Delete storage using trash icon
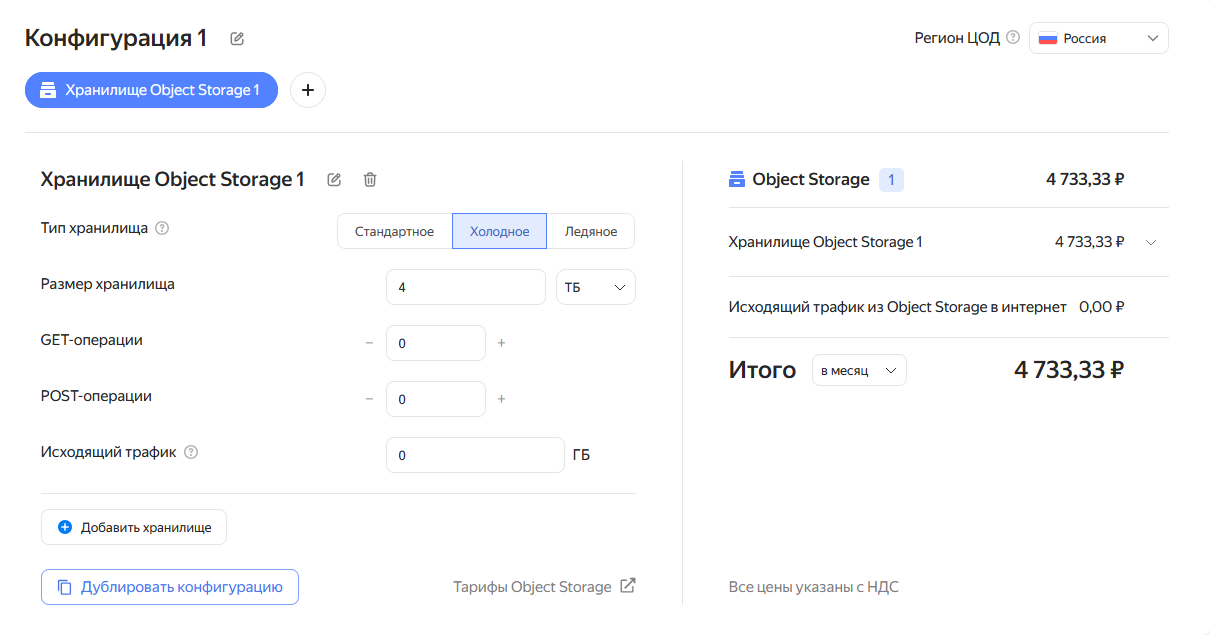Screen dimensions: 1210x635 tap(370, 180)
